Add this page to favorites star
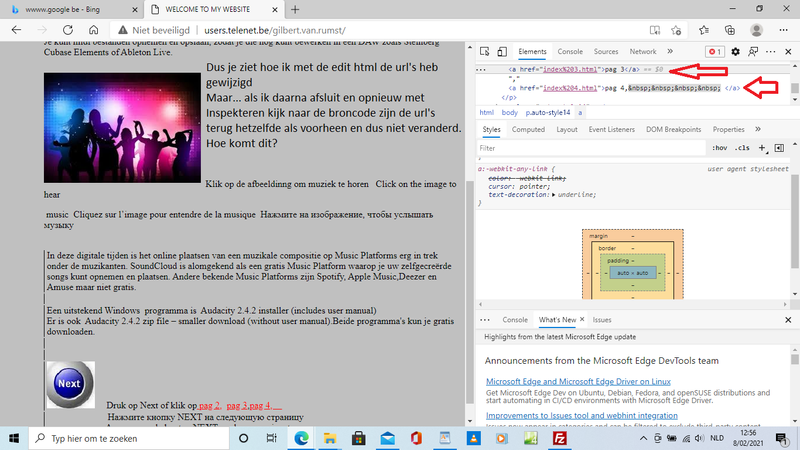This screenshot has width=800, height=450. [x=677, y=30]
